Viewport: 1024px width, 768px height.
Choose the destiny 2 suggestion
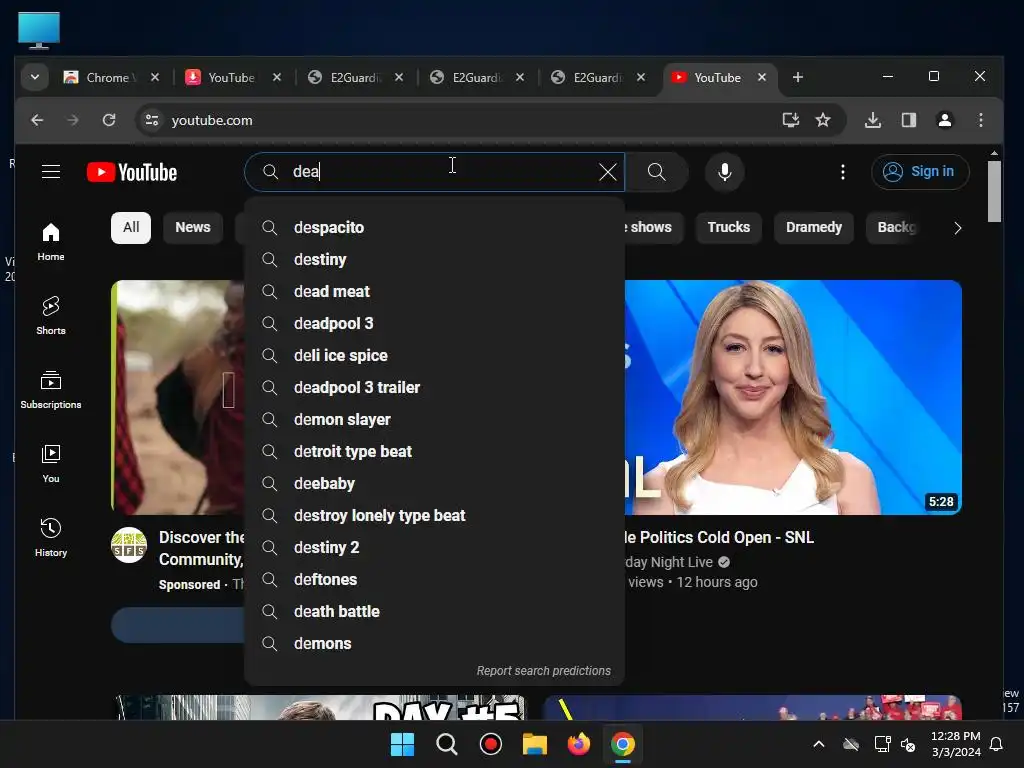[434, 547]
